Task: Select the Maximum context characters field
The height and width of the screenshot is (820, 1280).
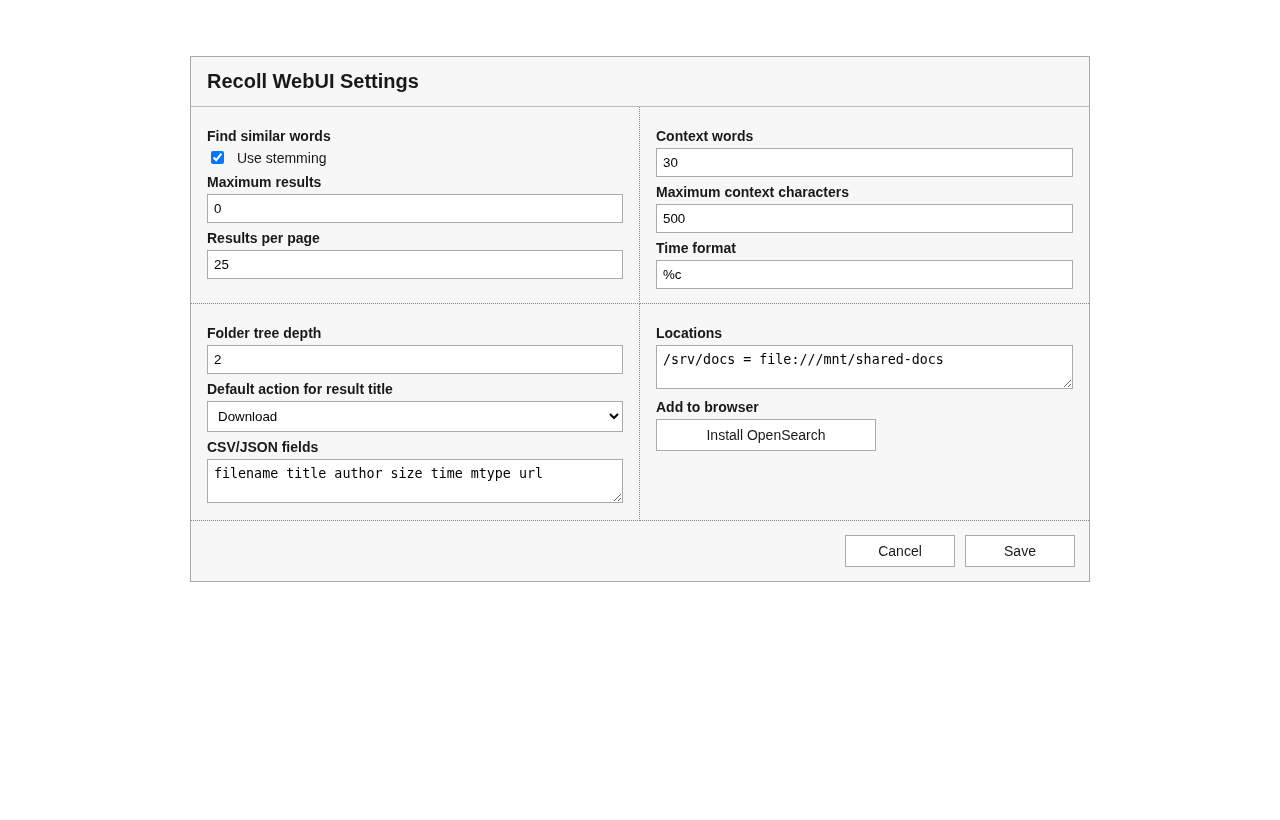Action: click(x=864, y=218)
